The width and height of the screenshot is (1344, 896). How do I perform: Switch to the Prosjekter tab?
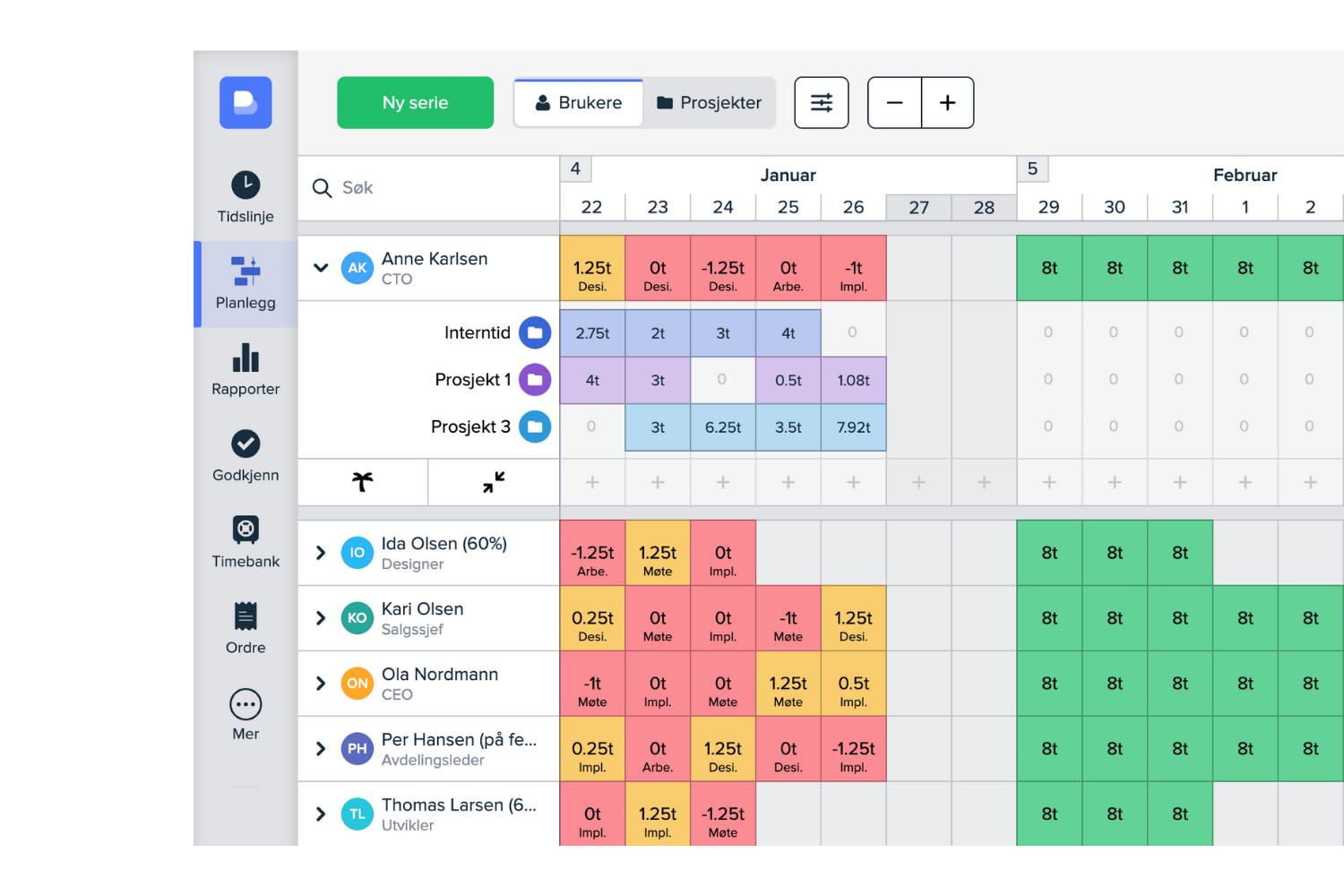(x=709, y=103)
